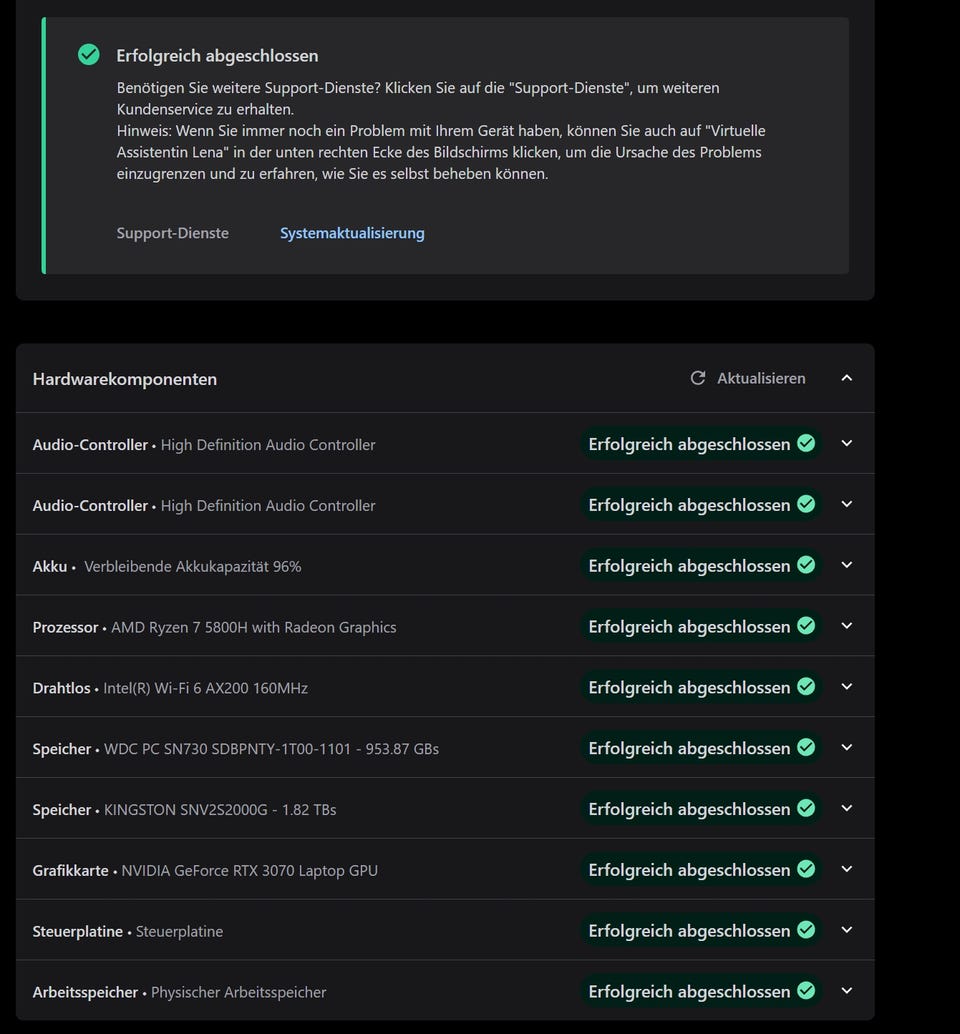Collapse the Hardwarekomponenten section
The width and height of the screenshot is (960, 1034).
point(847,378)
